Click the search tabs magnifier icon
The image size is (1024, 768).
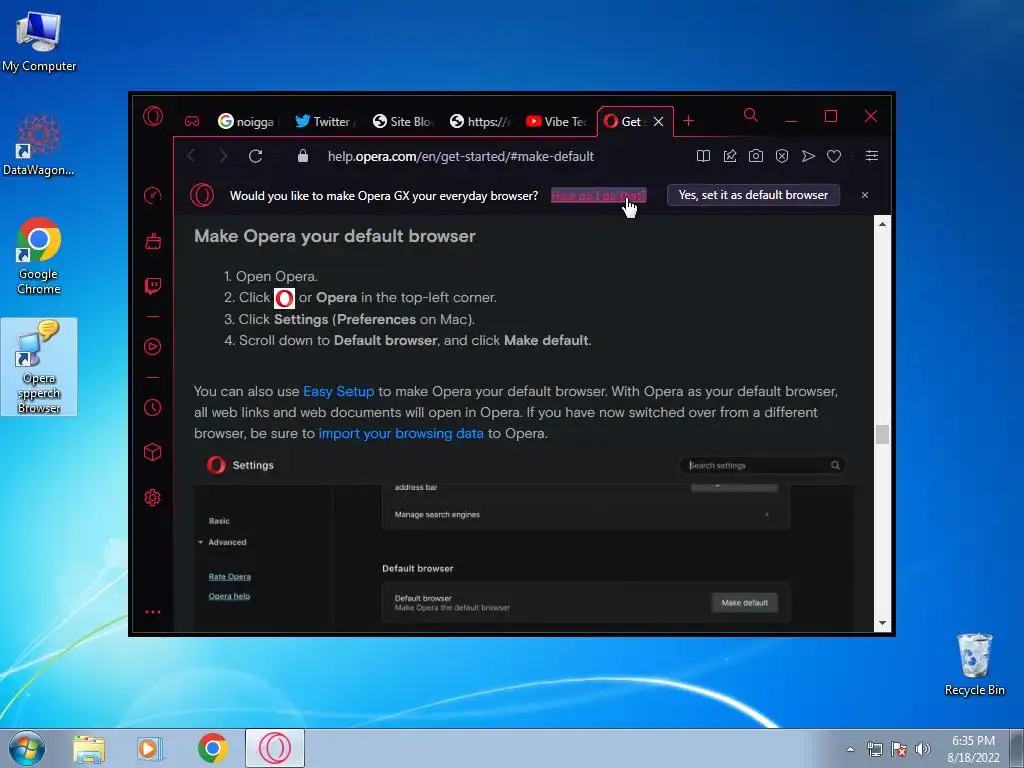click(751, 116)
